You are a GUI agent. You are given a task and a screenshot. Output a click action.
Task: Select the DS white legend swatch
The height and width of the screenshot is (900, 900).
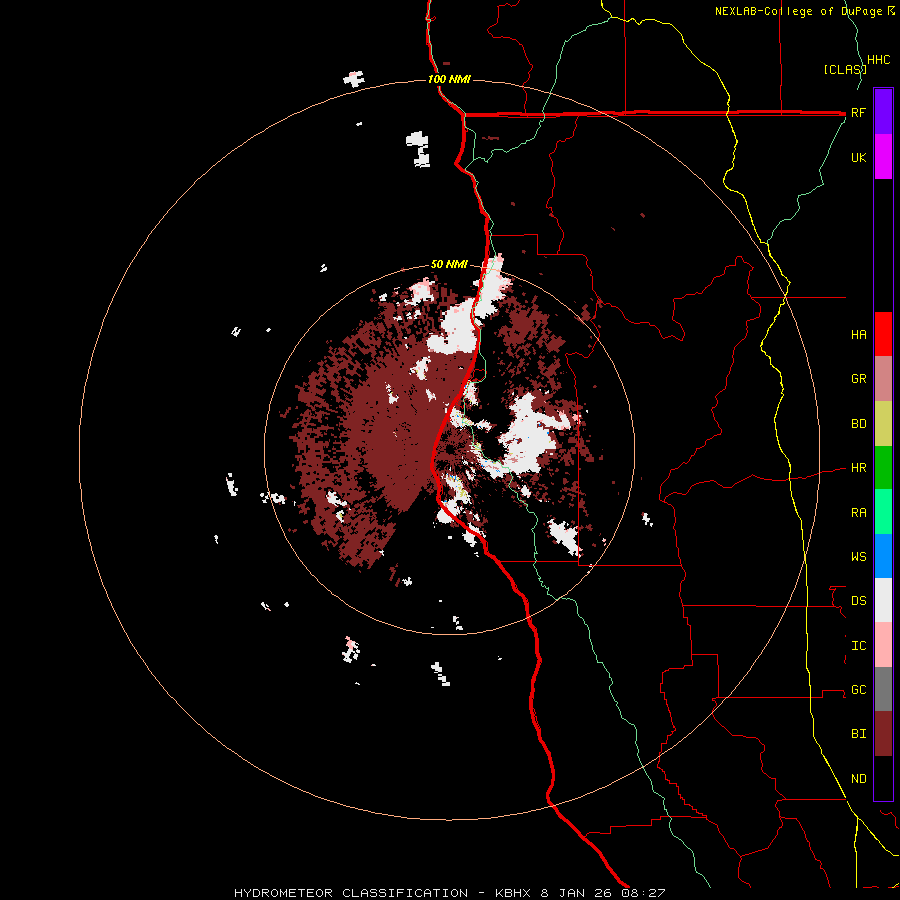click(883, 600)
